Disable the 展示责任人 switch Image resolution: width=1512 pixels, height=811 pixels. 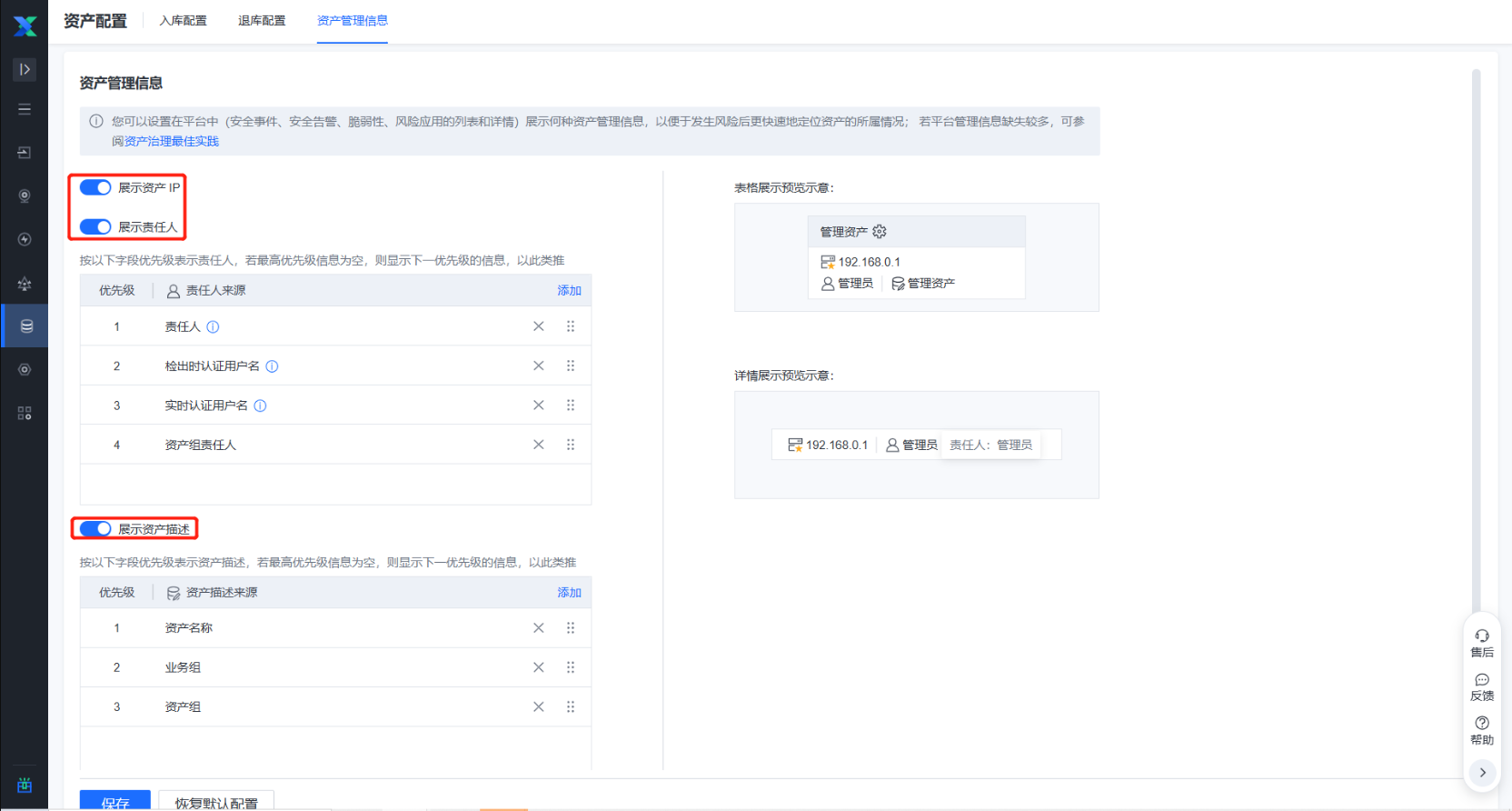95,226
